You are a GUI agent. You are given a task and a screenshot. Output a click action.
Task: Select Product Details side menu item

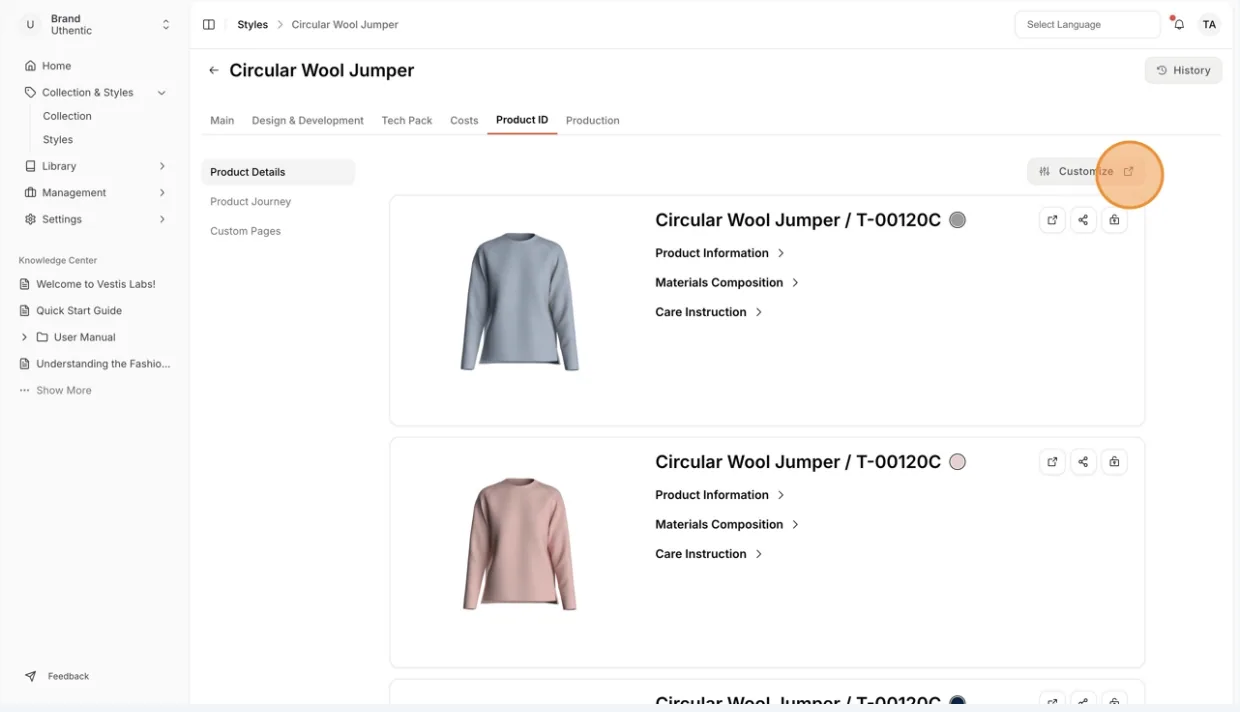(278, 172)
